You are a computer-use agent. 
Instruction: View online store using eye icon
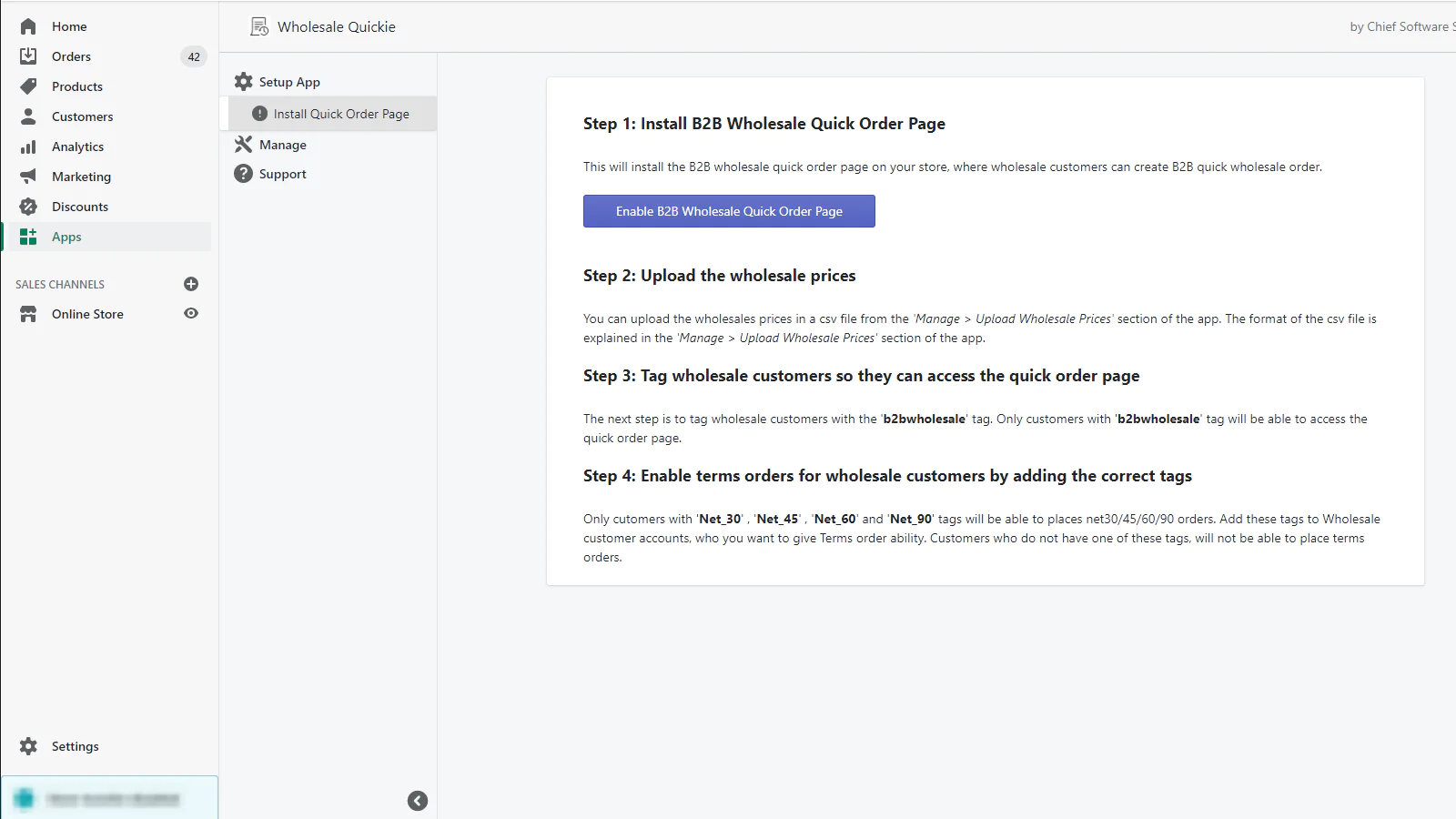point(191,313)
